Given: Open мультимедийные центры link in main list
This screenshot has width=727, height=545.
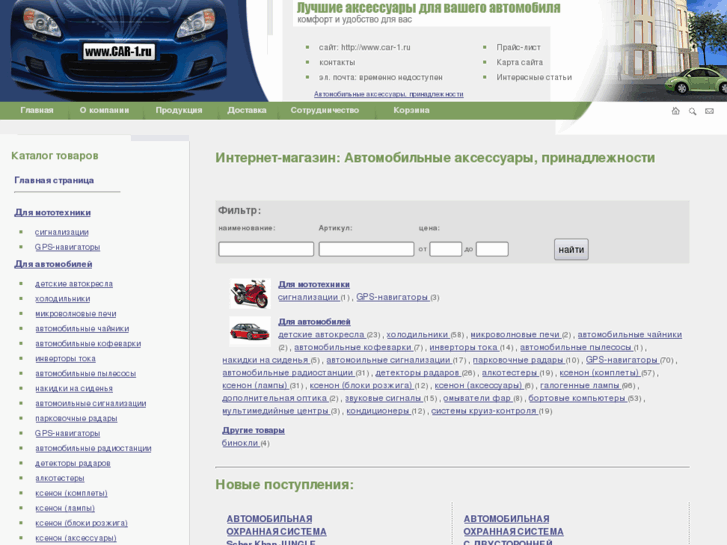Looking at the screenshot, I should [x=275, y=411].
